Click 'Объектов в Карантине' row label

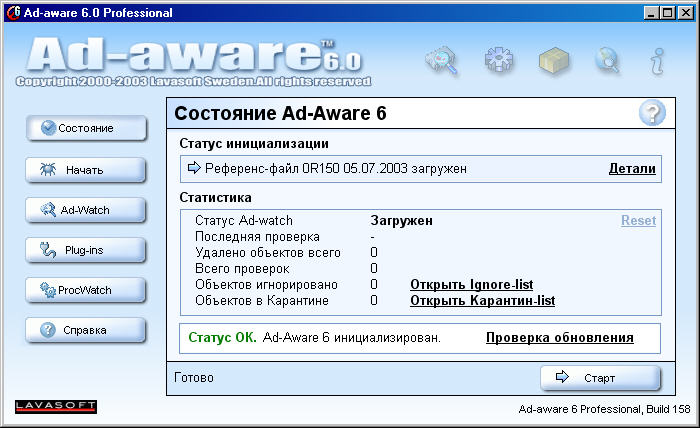(x=262, y=301)
